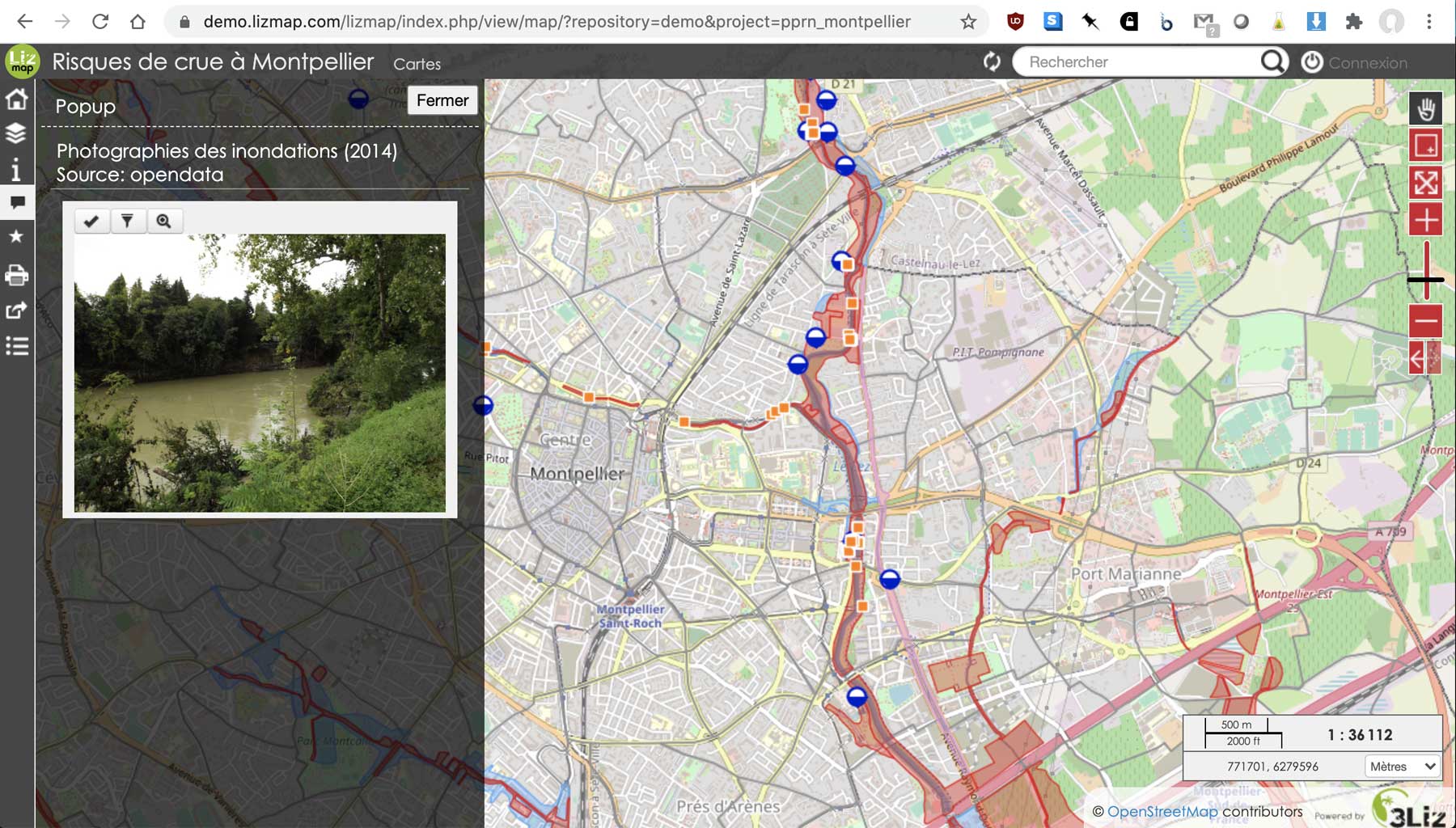This screenshot has width=1456, height=828.
Task: Toggle the Popup panel speech bubble
Action: [x=16, y=202]
